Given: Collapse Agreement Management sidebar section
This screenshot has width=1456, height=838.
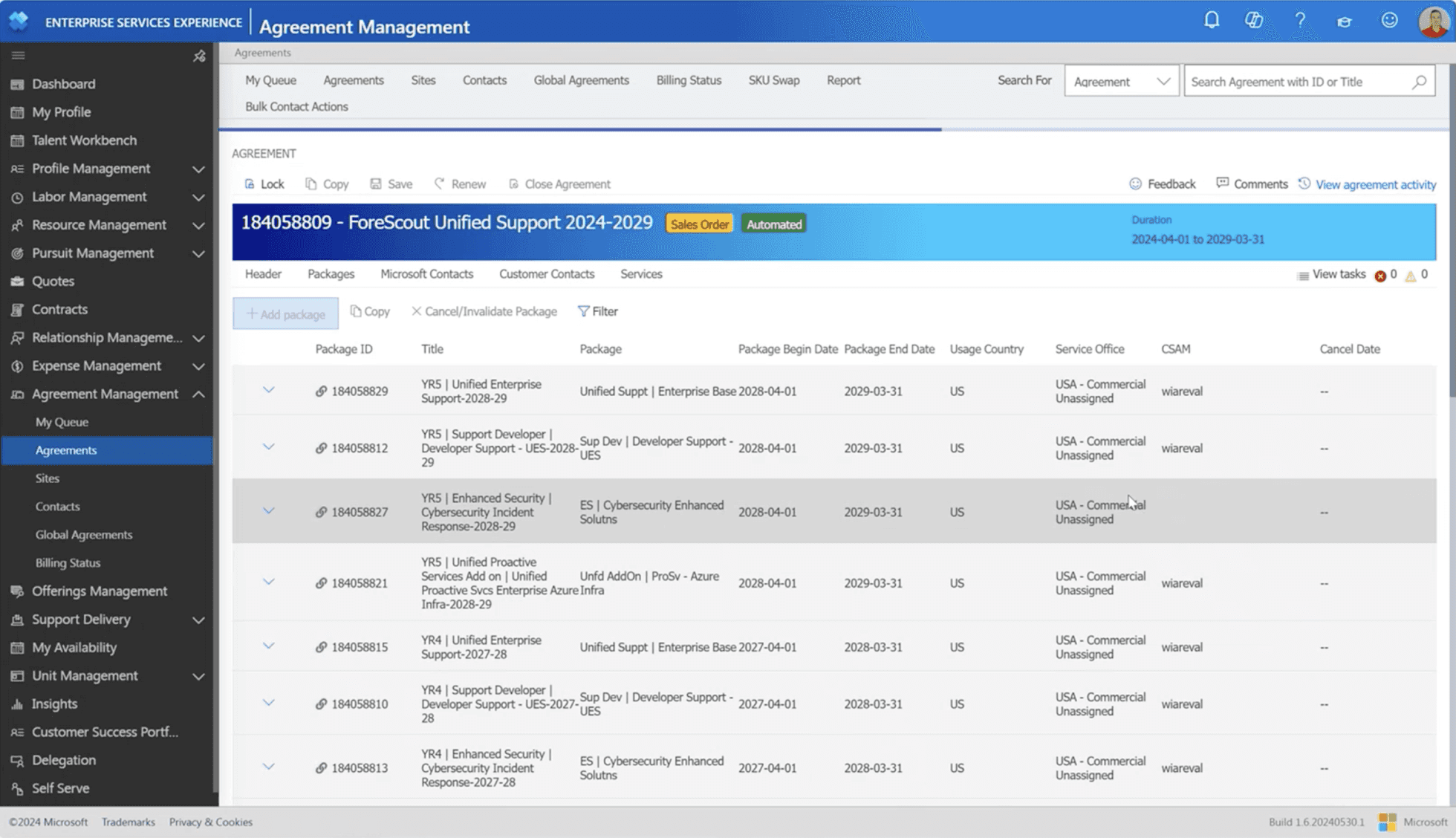Looking at the screenshot, I should click(198, 394).
